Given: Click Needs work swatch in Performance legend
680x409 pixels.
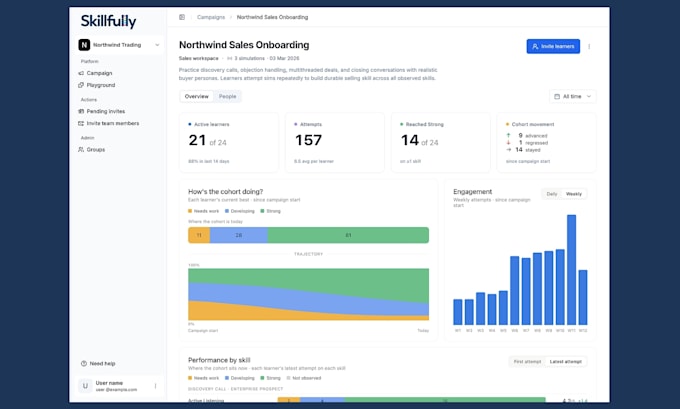Looking at the screenshot, I should 190,378.
